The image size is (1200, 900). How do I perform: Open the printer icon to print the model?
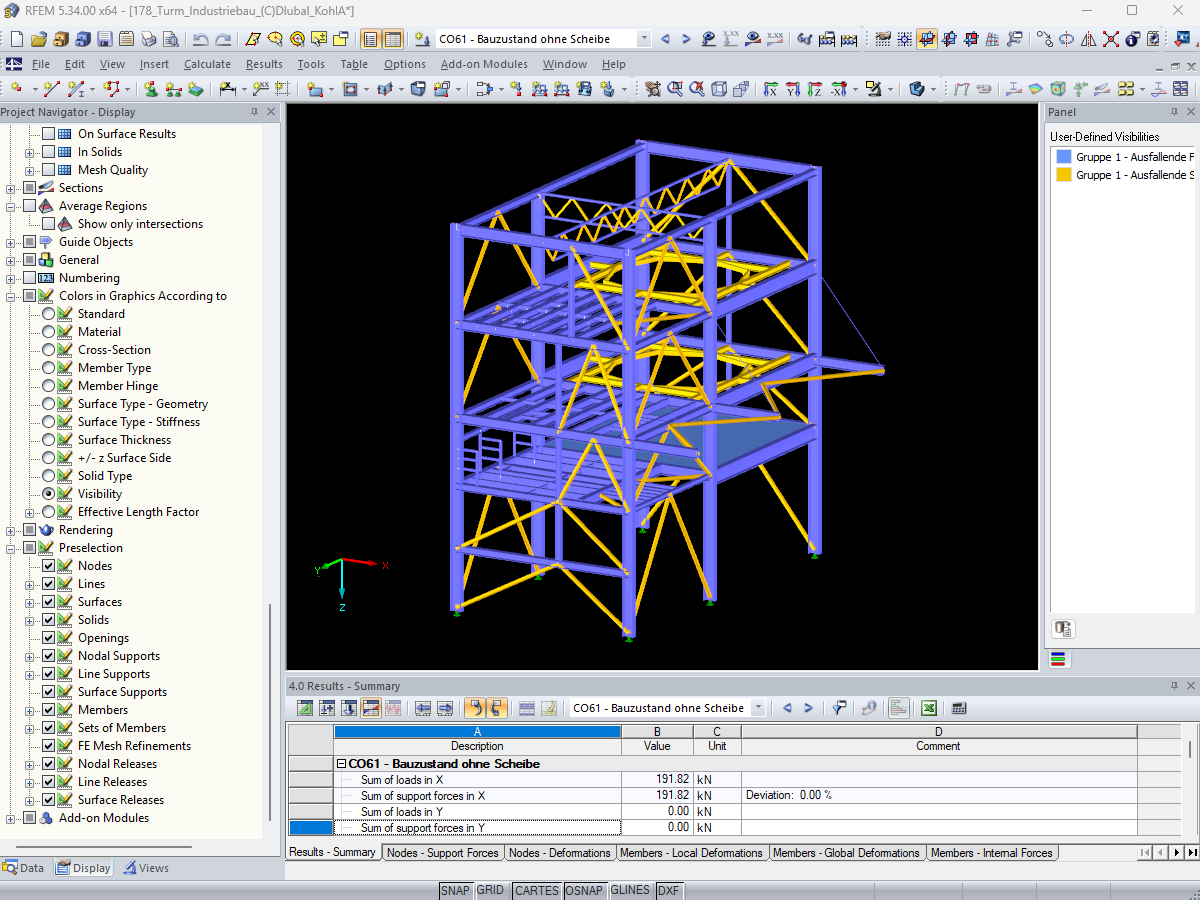(x=149, y=38)
